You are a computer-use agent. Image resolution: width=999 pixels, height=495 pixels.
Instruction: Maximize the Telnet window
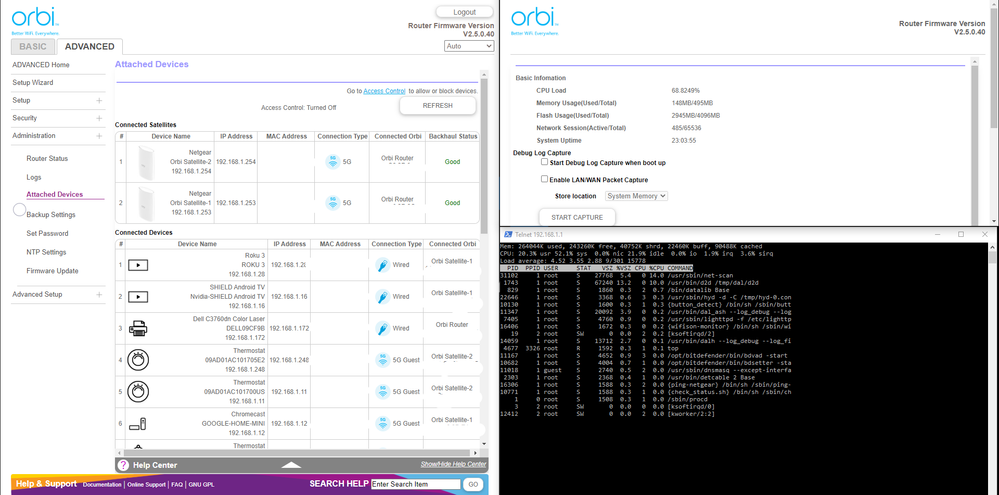point(961,234)
